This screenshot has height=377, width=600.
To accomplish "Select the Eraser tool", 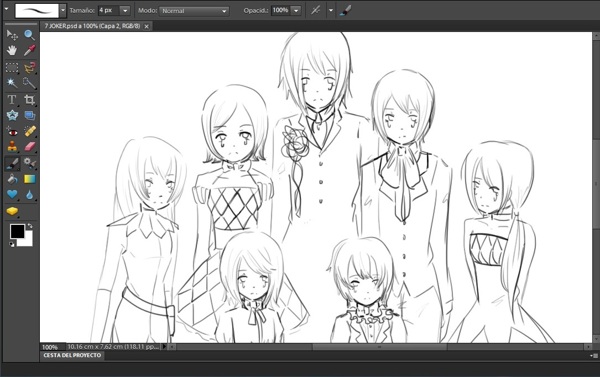I will click(x=29, y=147).
